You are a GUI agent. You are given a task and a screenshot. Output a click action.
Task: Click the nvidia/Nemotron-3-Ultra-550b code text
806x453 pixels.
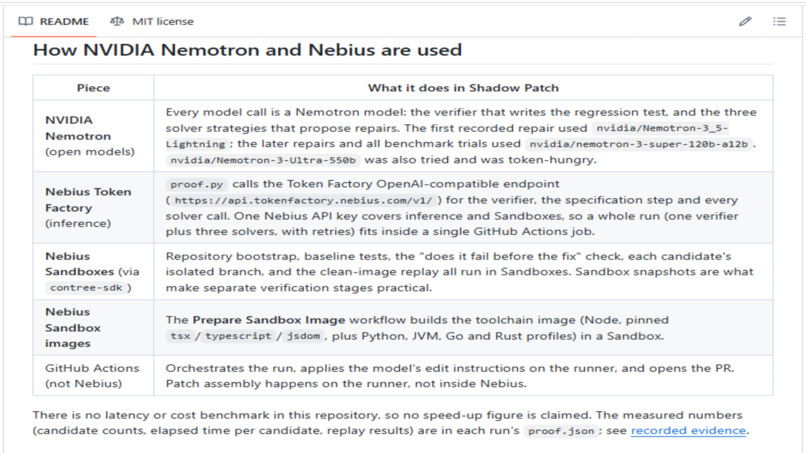tap(263, 160)
